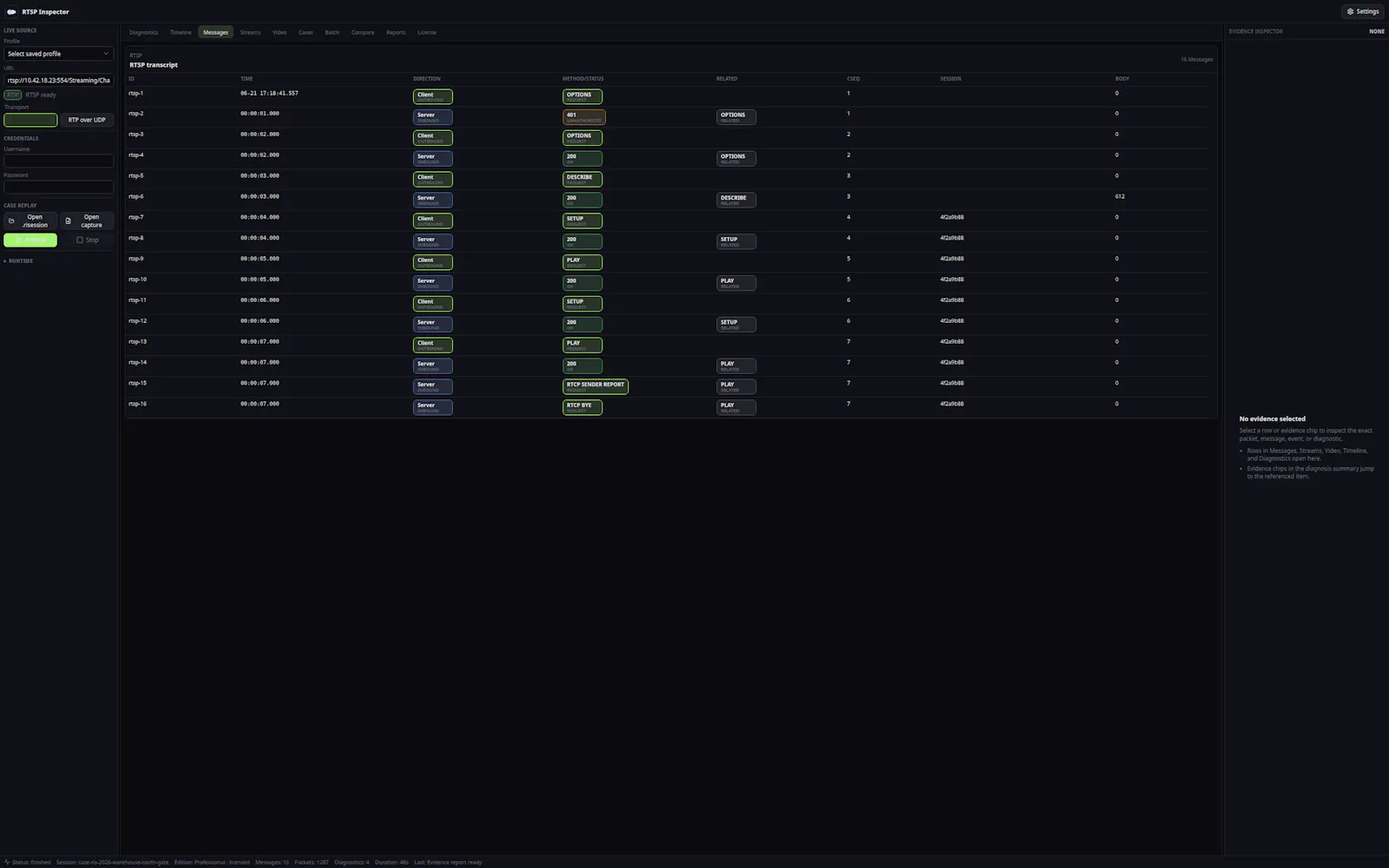Open a .risession file via folder icon button
1389x868 pixels.
30,221
